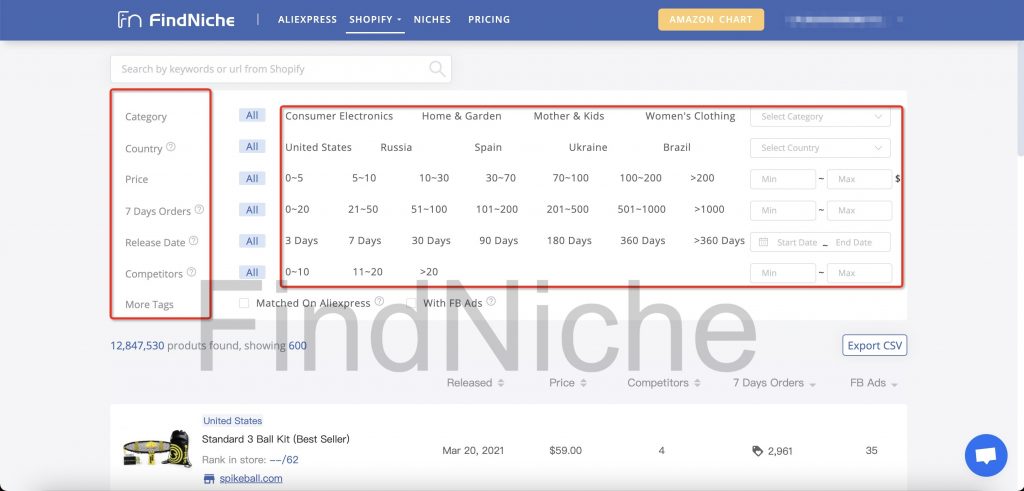
Task: Sort by 7 Days Orders column arrow
Action: 812,385
